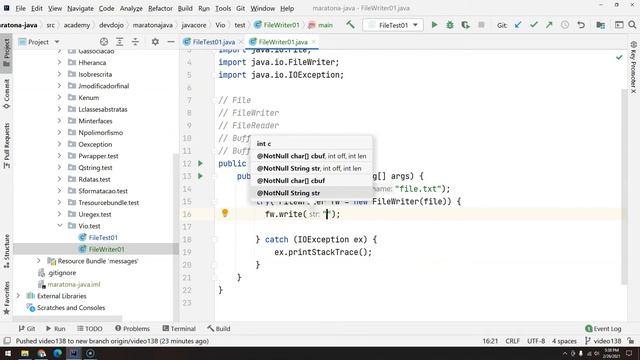Run class from gutter arrow on line 12
The height and width of the screenshot is (360, 640).
[x=200, y=163]
